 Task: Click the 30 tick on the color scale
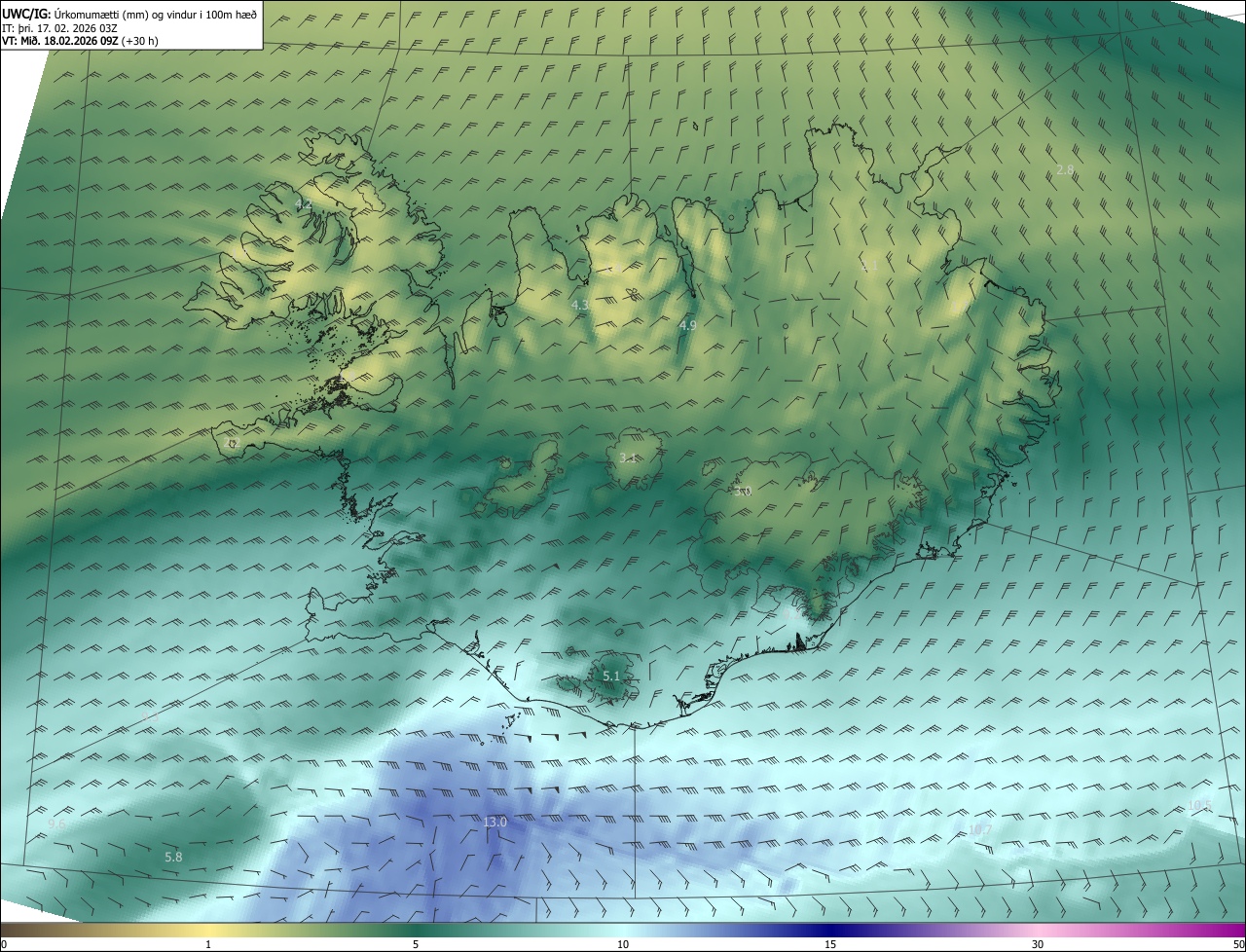(x=1038, y=944)
